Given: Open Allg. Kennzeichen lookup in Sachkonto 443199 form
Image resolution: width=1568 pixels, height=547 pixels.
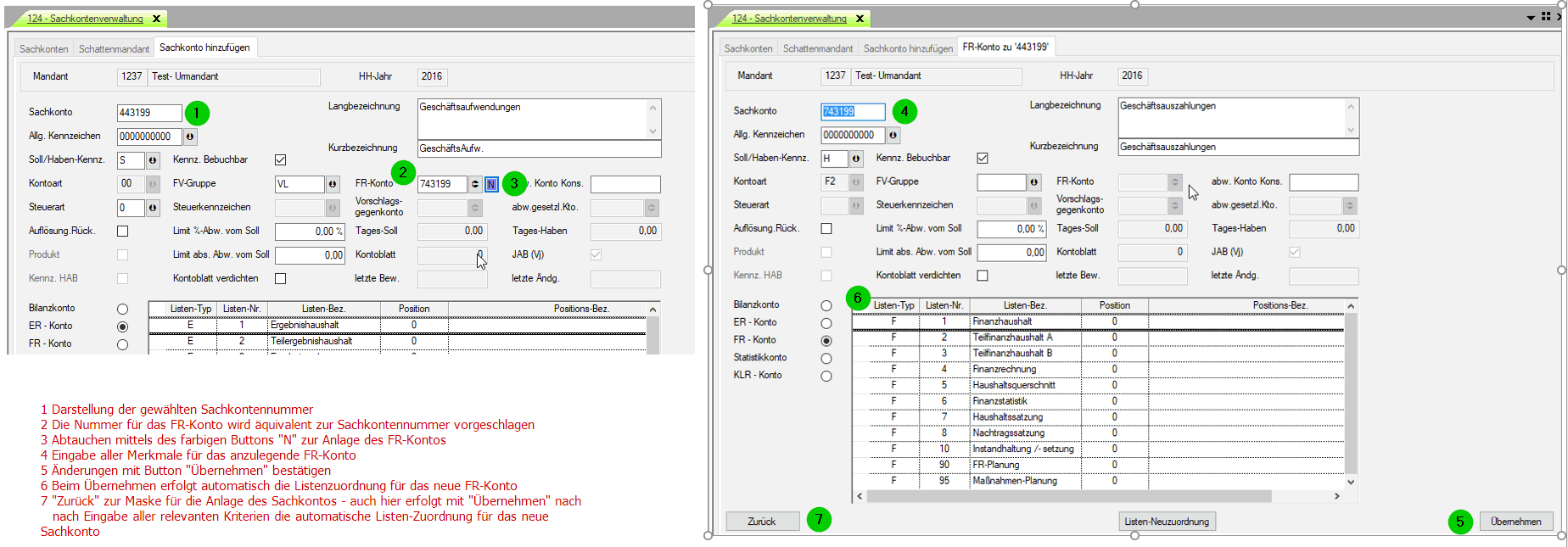Looking at the screenshot, I should coord(190,137).
